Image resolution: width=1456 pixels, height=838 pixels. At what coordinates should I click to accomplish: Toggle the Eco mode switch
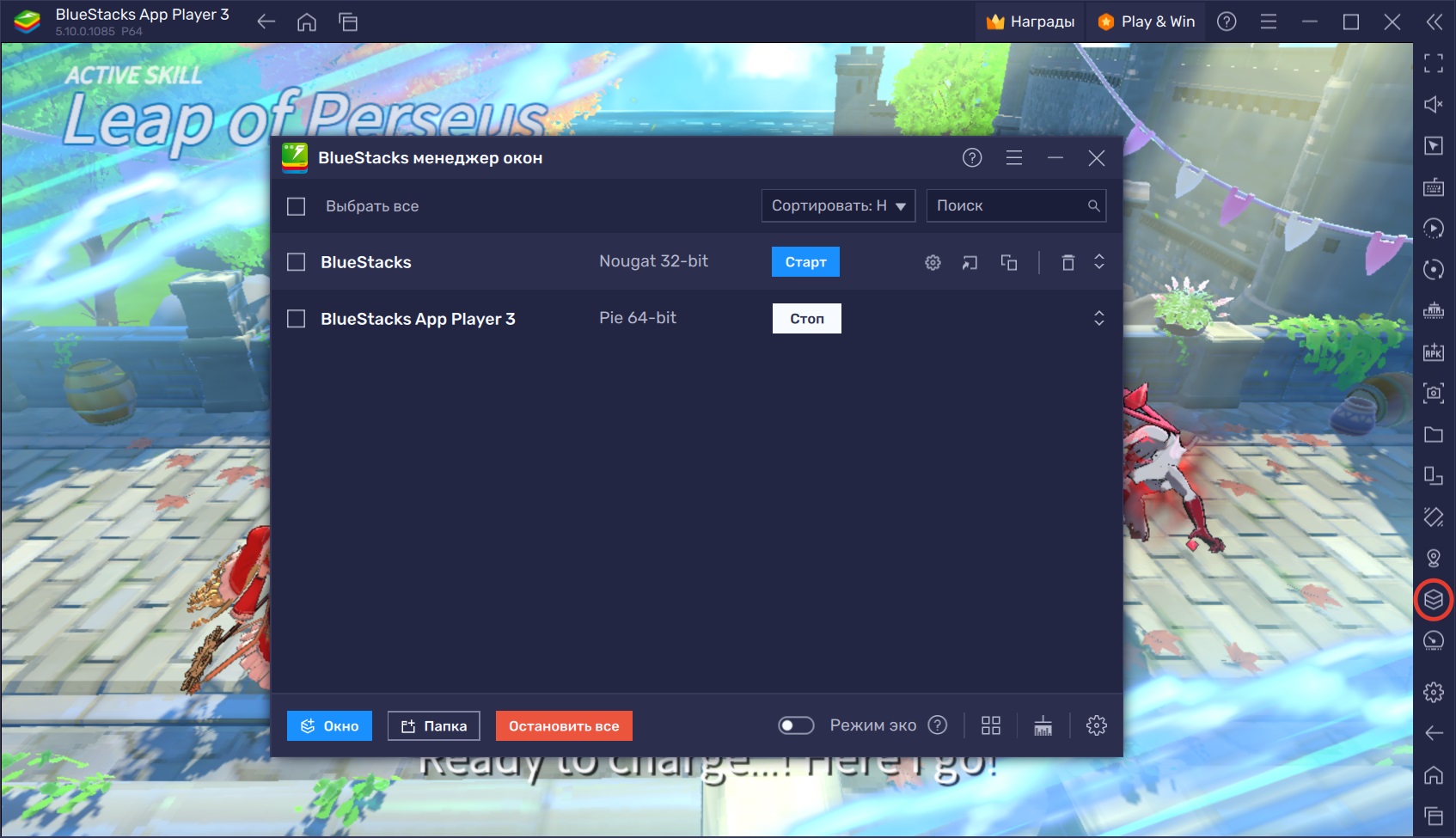[x=796, y=725]
